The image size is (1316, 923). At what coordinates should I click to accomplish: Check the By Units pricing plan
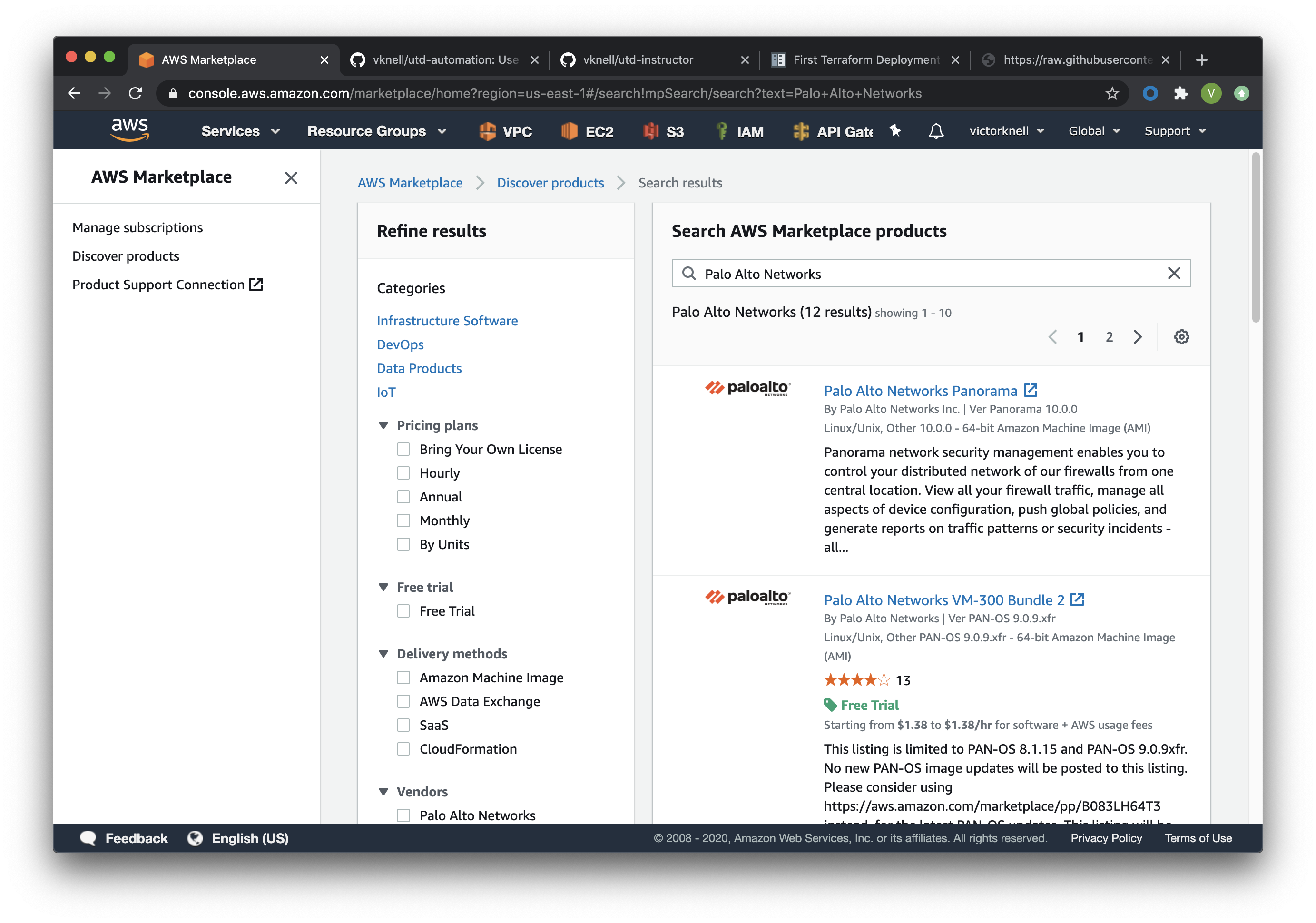403,544
